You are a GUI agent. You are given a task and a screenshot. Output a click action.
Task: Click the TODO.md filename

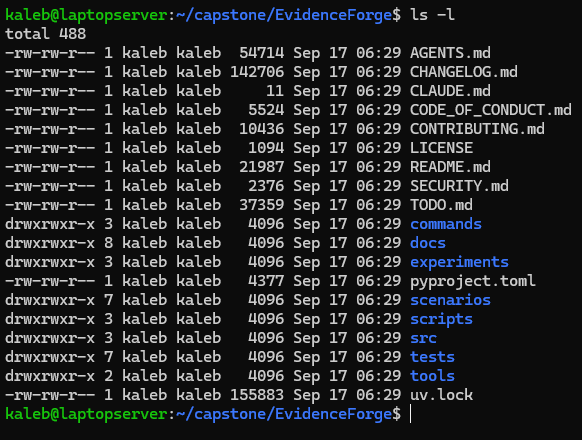441,205
